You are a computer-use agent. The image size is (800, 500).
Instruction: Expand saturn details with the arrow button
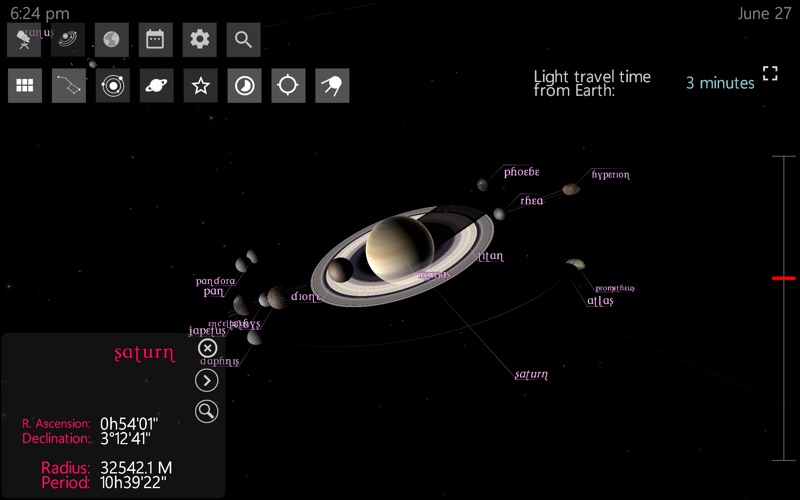pyautogui.click(x=207, y=381)
